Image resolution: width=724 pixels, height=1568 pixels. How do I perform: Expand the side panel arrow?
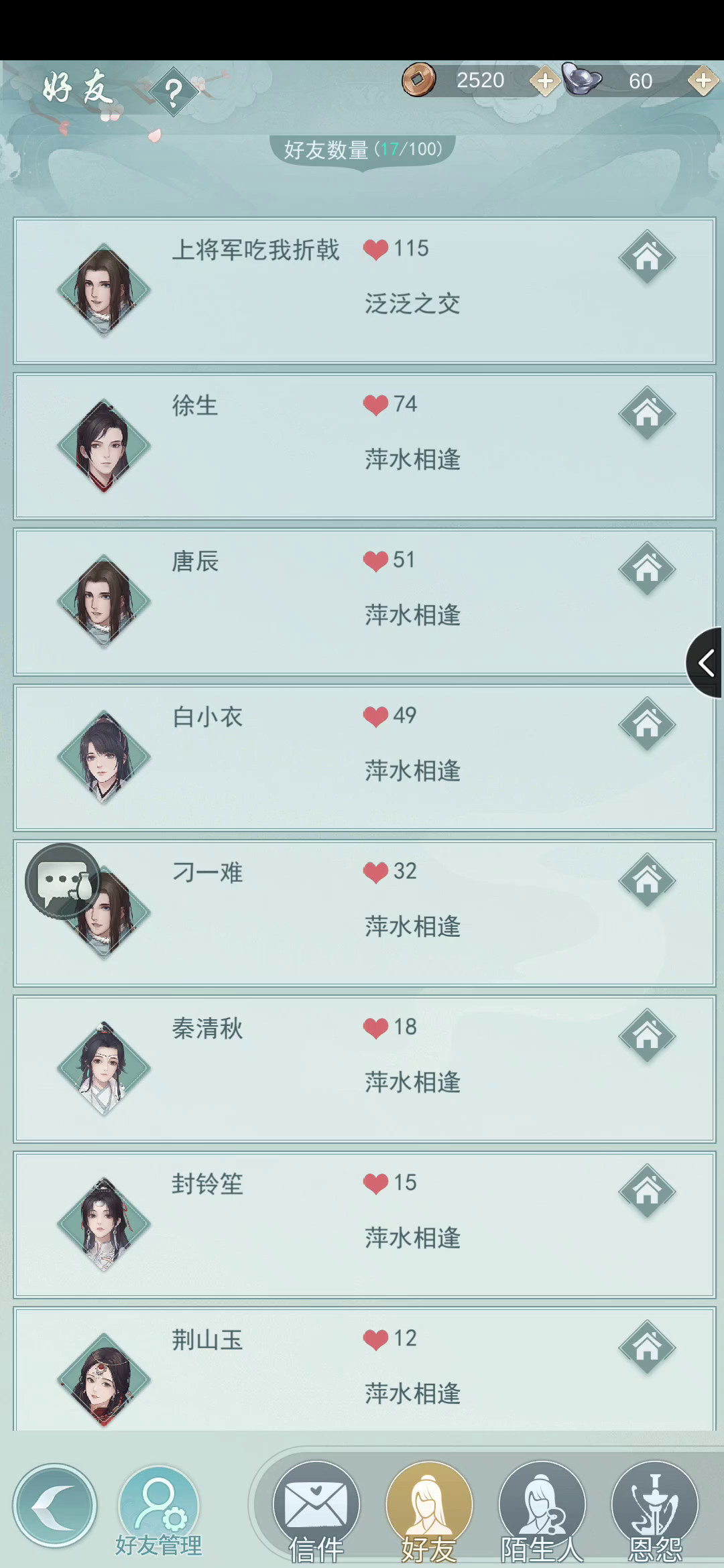tap(705, 663)
